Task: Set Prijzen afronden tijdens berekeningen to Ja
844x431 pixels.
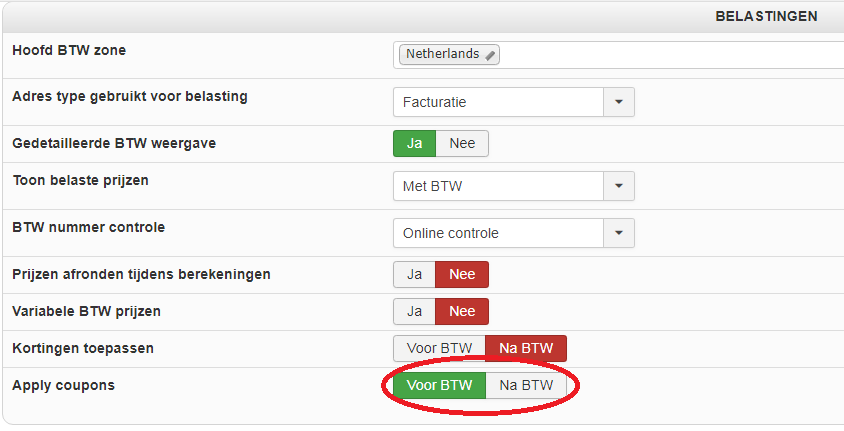Action: 414,274
